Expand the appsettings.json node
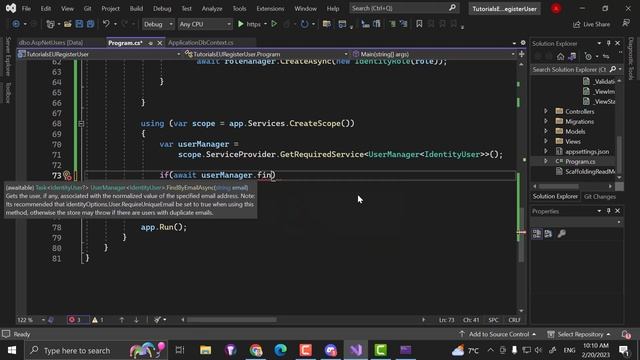This screenshot has width=640, height=360. click(546, 151)
